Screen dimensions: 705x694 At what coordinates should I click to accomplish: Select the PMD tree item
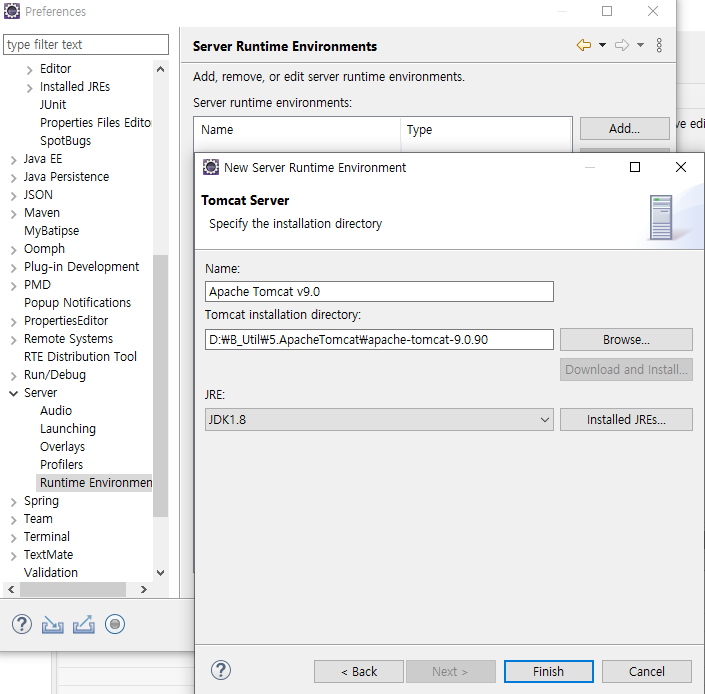(x=37, y=285)
